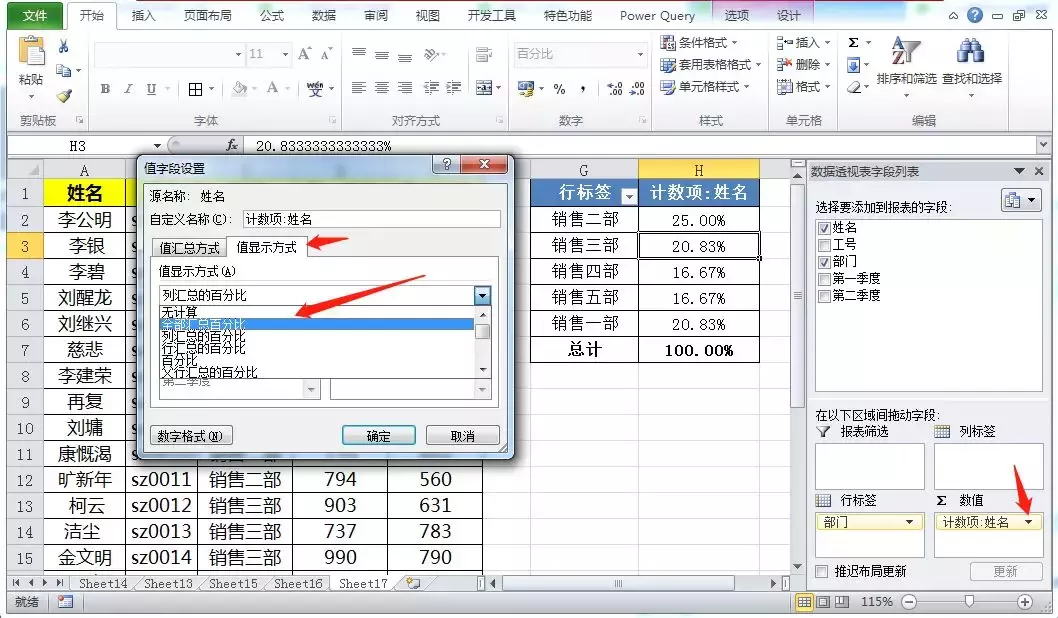This screenshot has width=1058, height=618.
Task: Check the 第一季度 field checkbox
Action: [824, 279]
